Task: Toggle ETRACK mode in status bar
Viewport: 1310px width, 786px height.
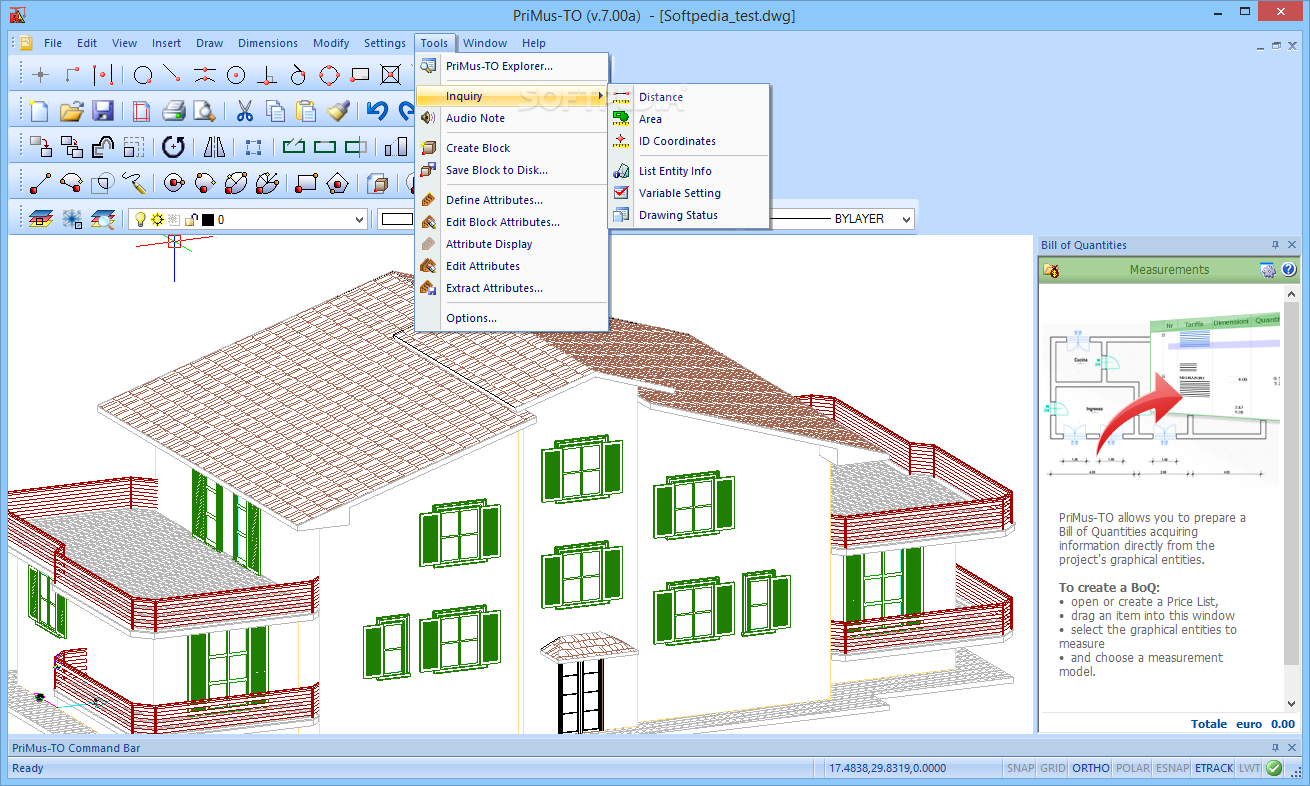Action: click(x=1214, y=768)
